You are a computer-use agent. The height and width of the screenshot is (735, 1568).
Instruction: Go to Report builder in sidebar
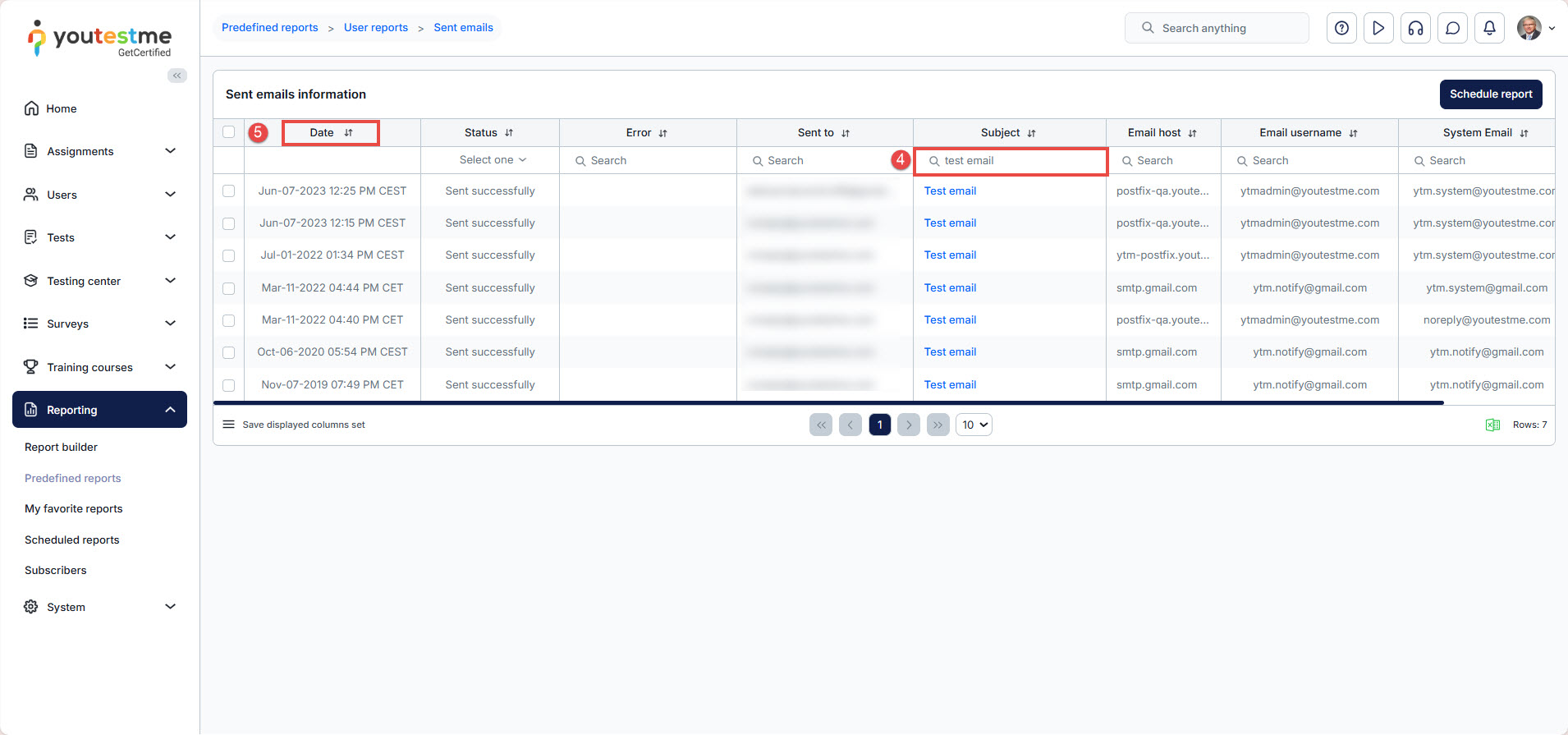(x=61, y=447)
